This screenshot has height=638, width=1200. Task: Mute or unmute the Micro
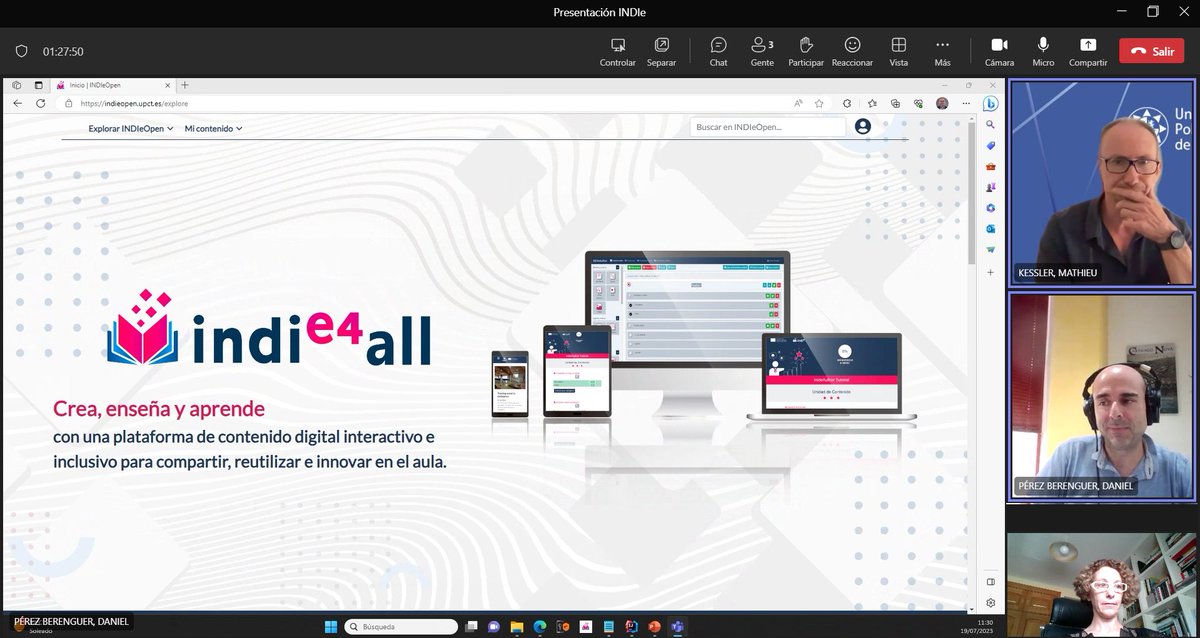[1043, 51]
